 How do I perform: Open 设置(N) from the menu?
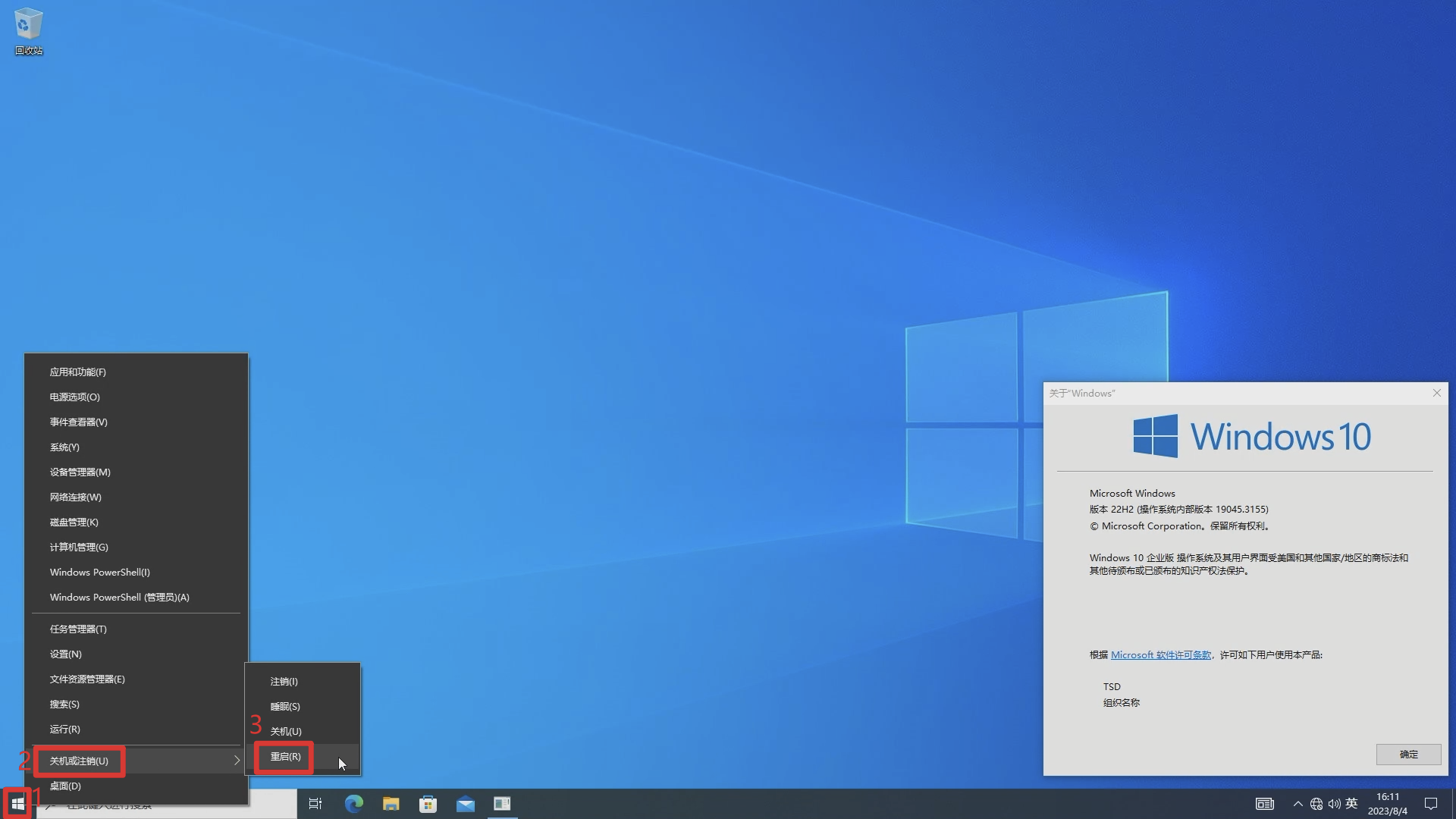point(136,654)
